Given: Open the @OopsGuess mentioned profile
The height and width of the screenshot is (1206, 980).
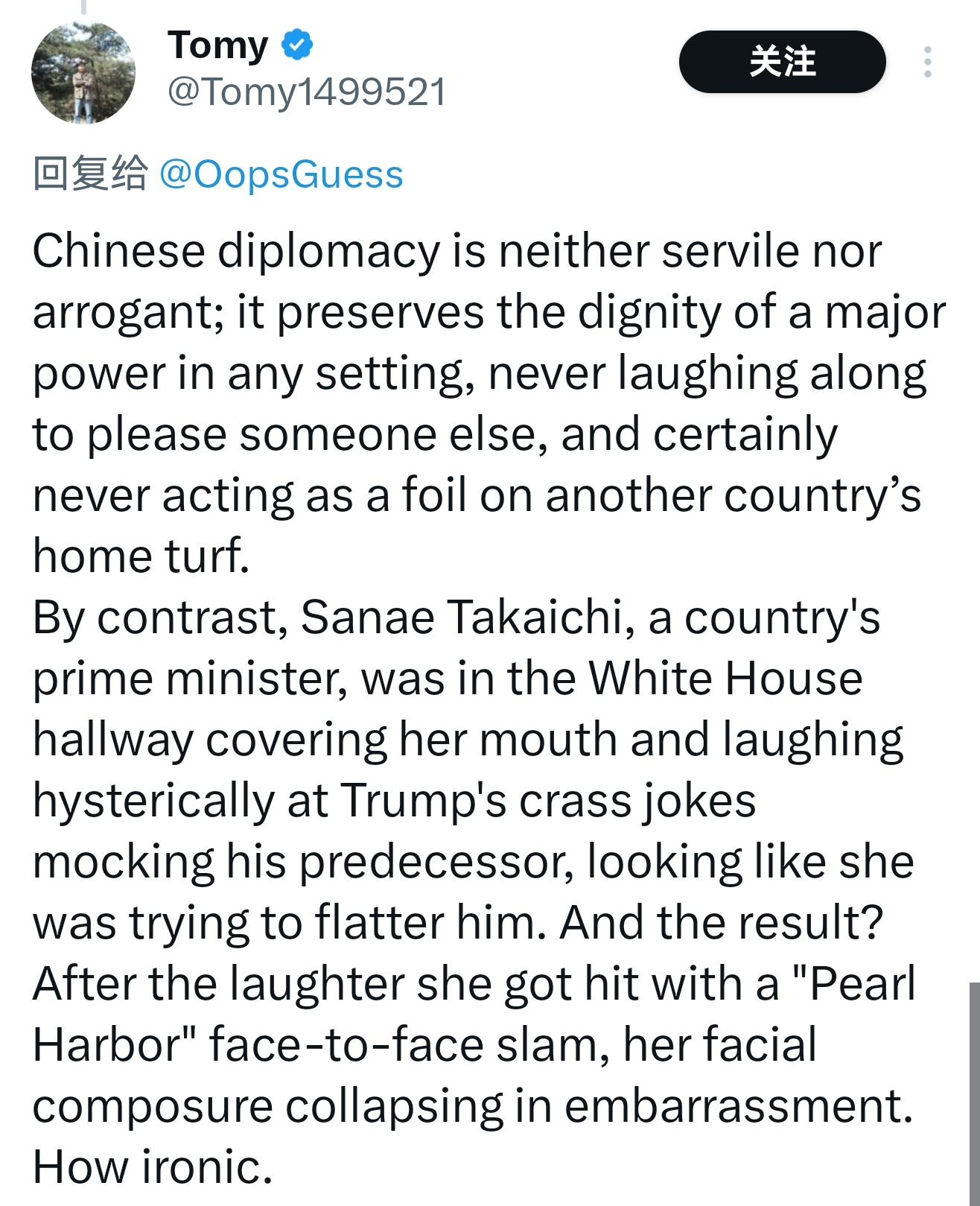Looking at the screenshot, I should (281, 174).
